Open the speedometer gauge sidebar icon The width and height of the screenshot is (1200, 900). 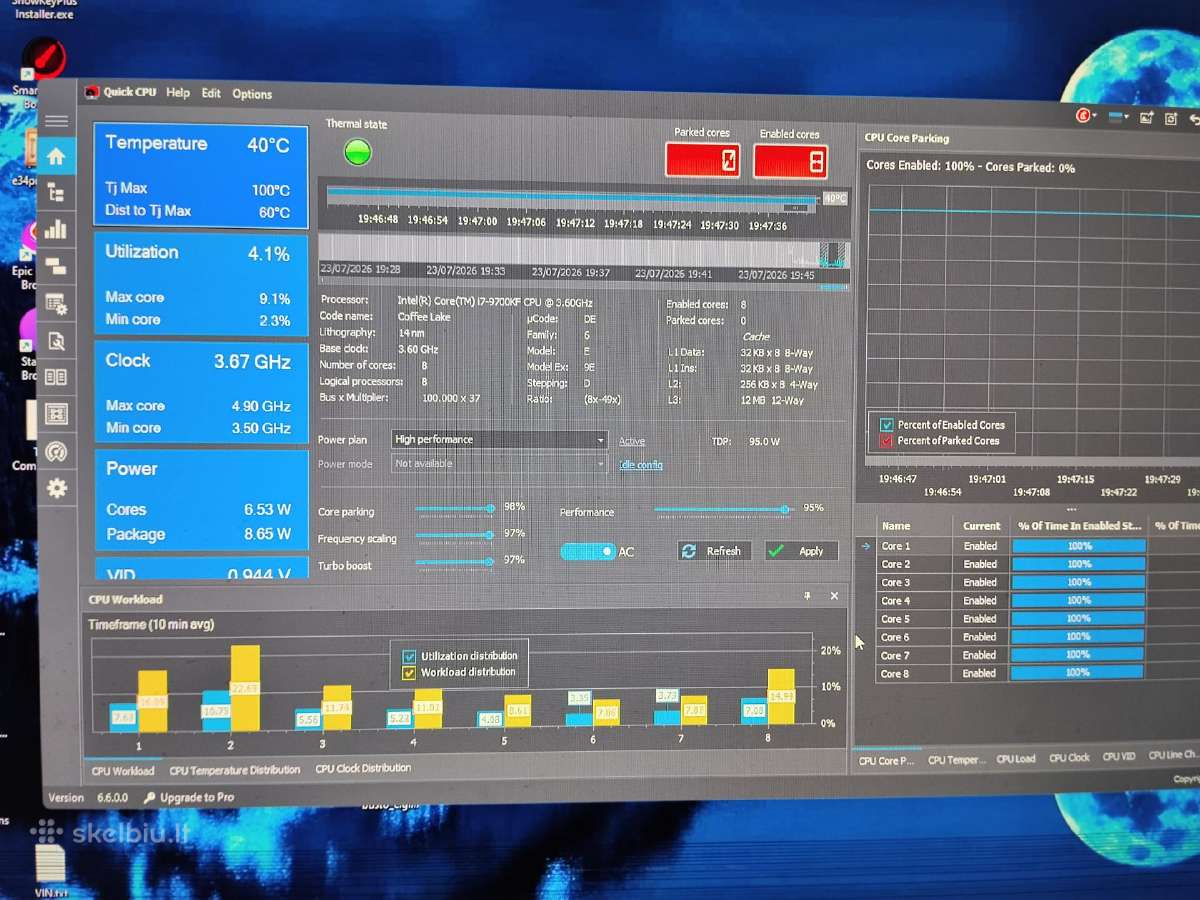(x=57, y=451)
